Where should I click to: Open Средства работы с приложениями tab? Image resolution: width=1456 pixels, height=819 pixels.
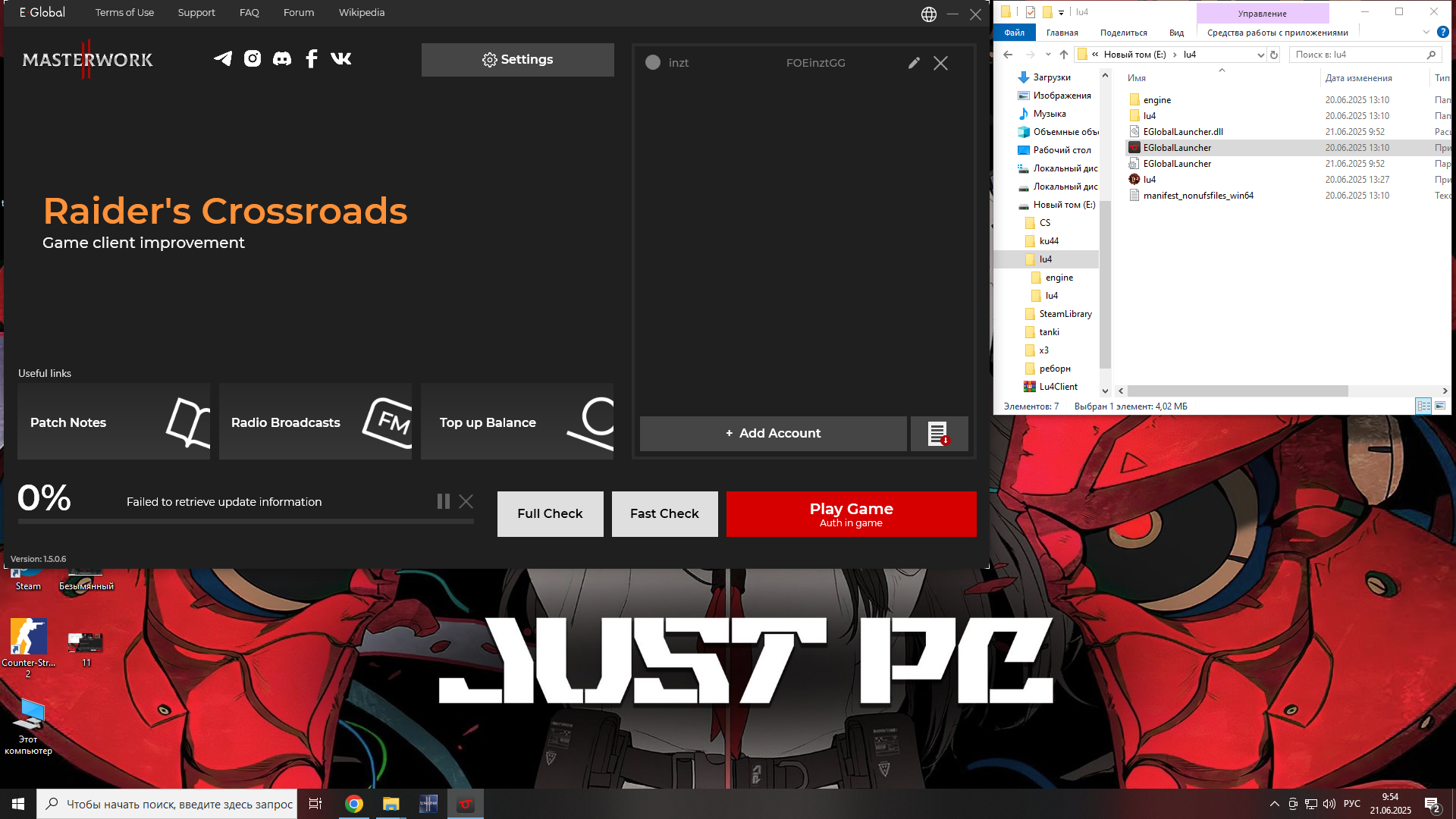[x=1277, y=33]
